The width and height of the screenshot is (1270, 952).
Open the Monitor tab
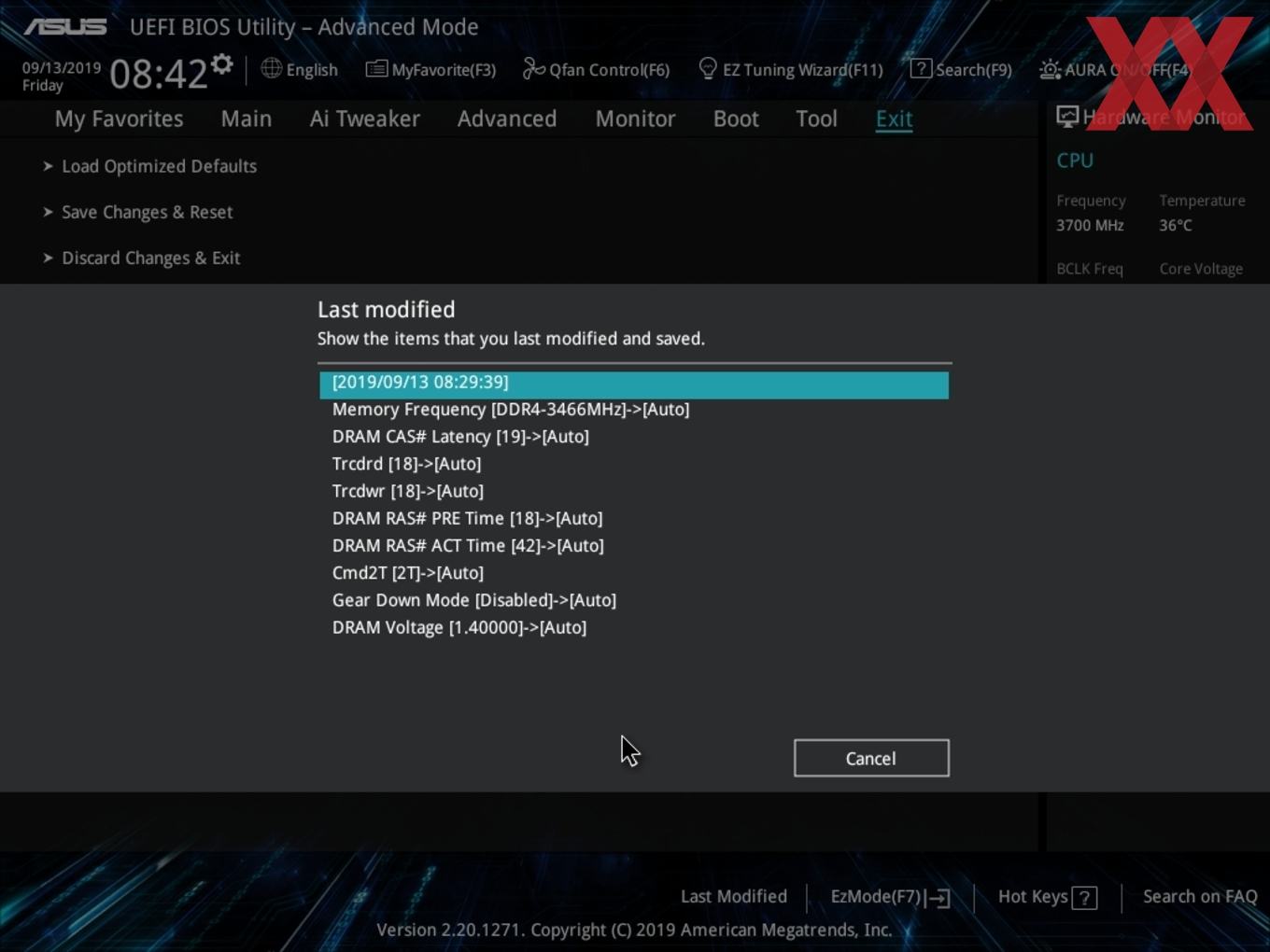[636, 119]
